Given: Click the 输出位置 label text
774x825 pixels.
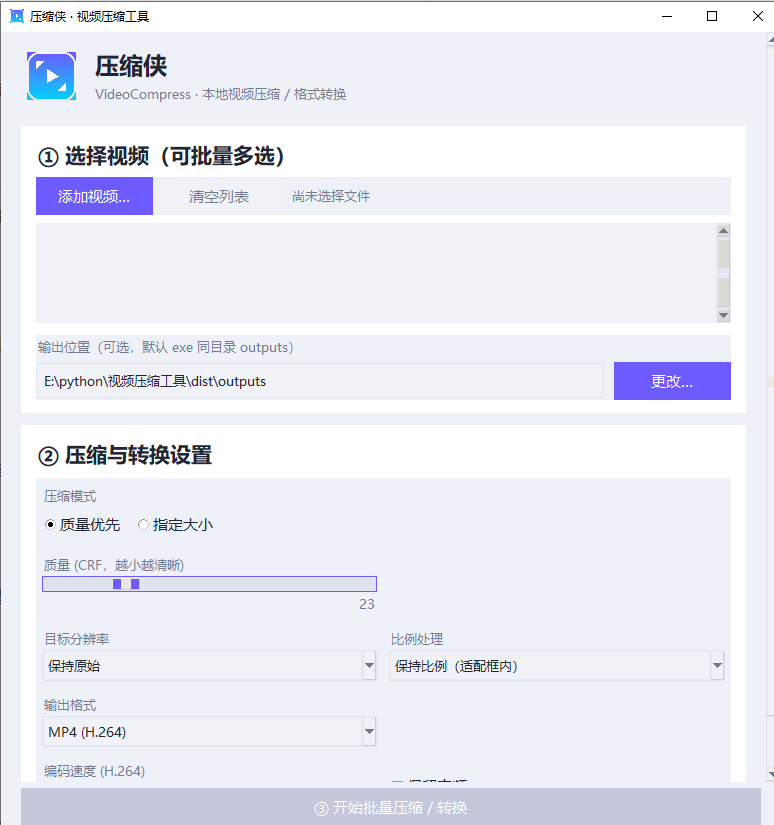Looking at the screenshot, I should [166, 347].
